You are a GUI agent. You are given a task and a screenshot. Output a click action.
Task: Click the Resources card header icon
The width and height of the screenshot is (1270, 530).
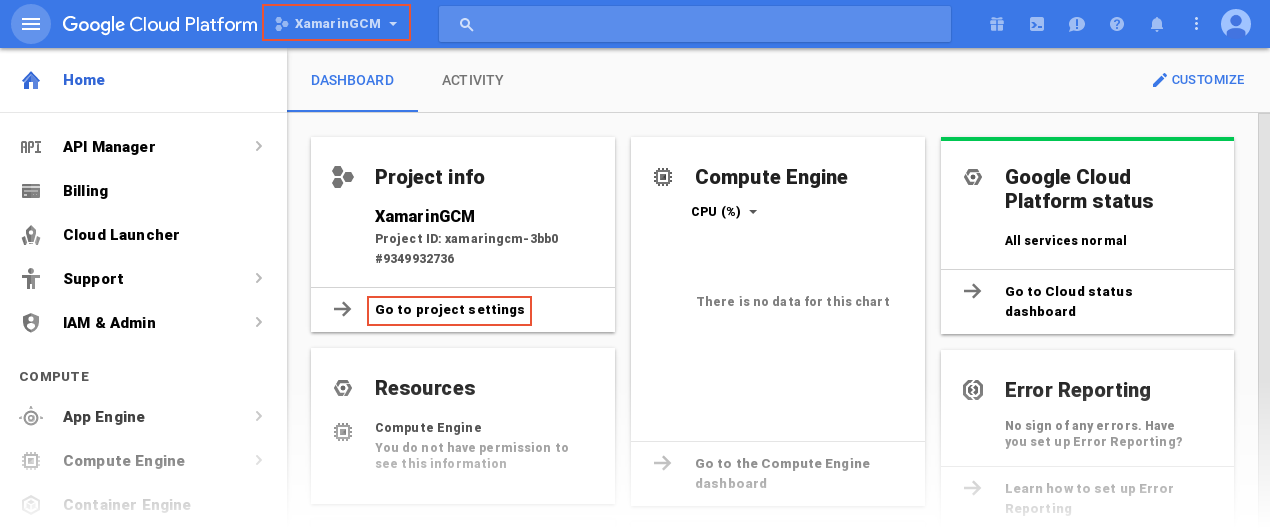pos(342,388)
